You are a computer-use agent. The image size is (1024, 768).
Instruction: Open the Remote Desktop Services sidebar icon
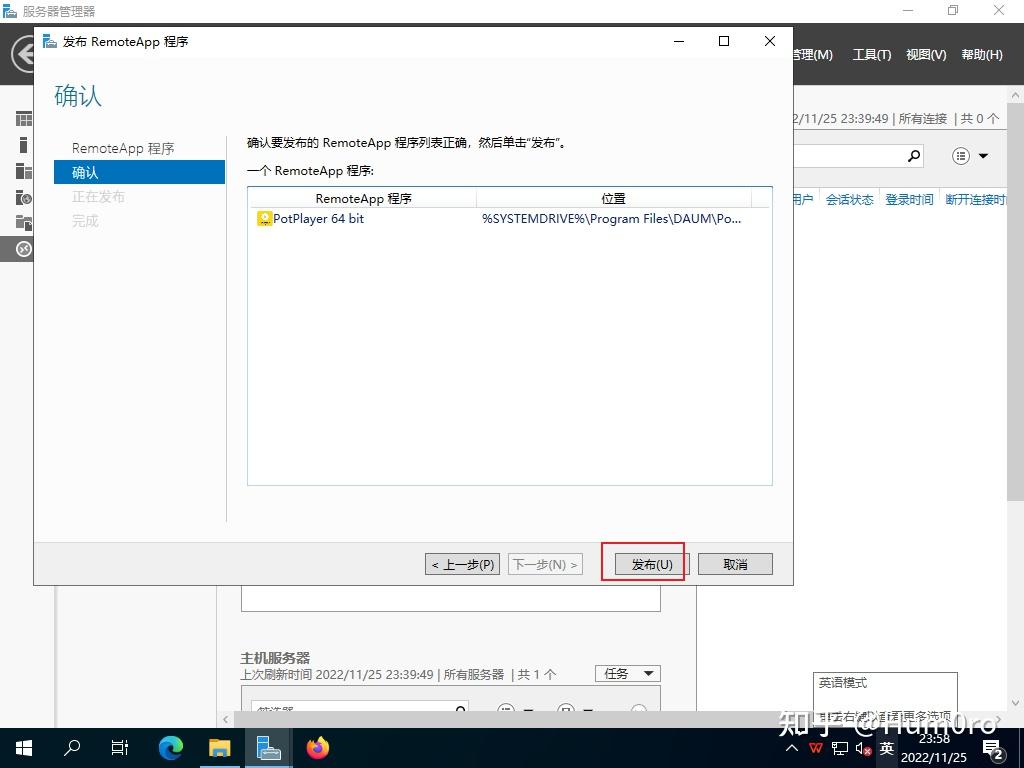click(x=23, y=249)
